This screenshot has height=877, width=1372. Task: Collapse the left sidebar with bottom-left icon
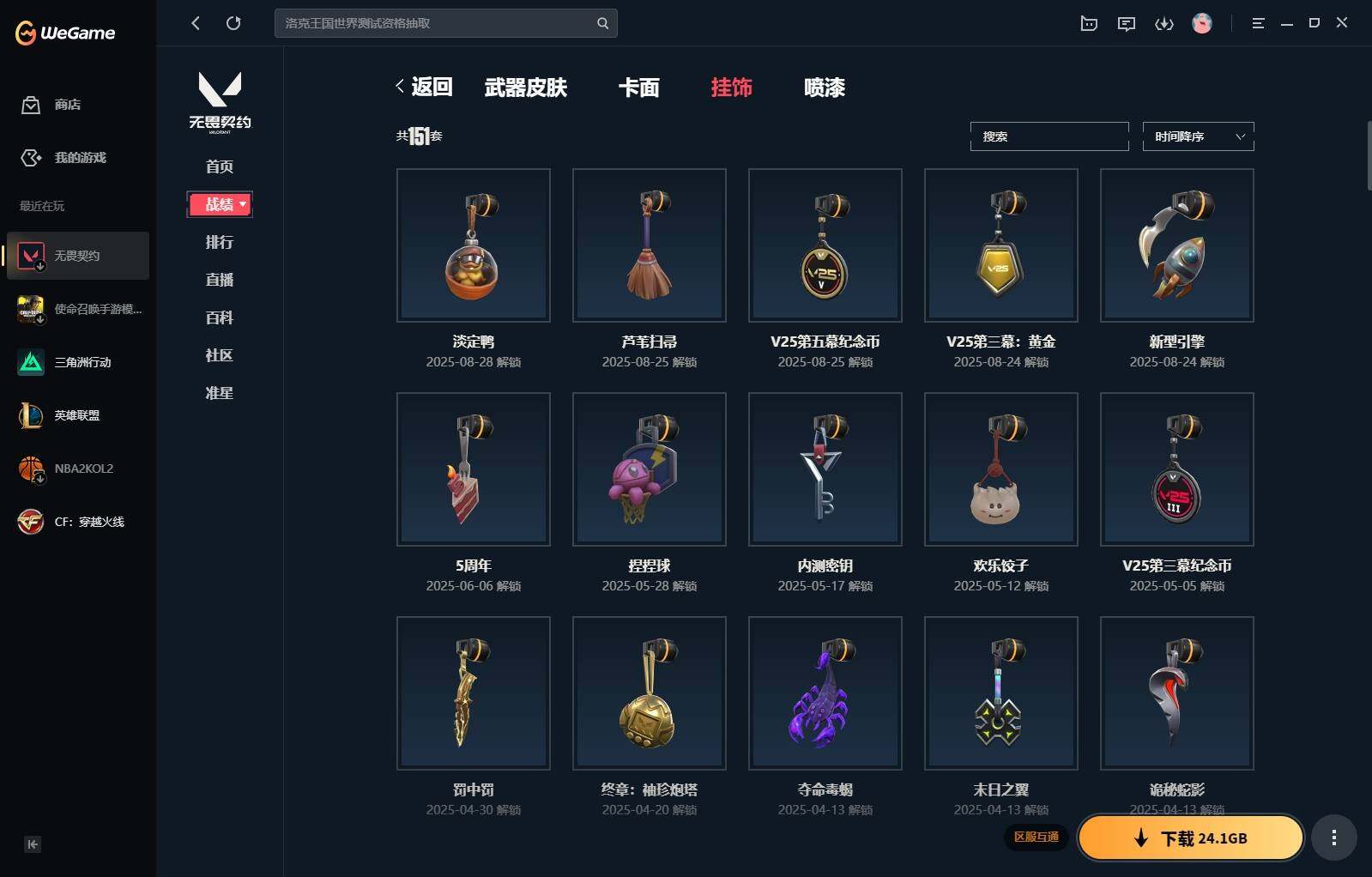point(33,844)
